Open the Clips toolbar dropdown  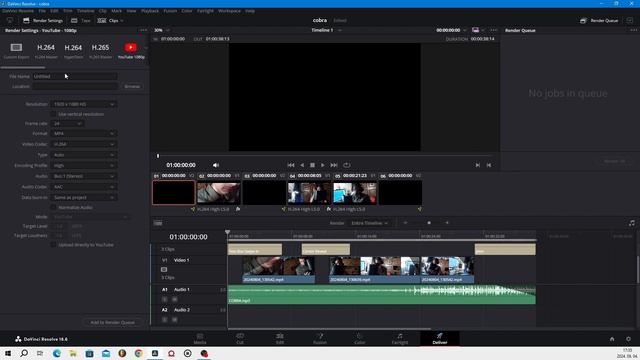[x=111, y=20]
